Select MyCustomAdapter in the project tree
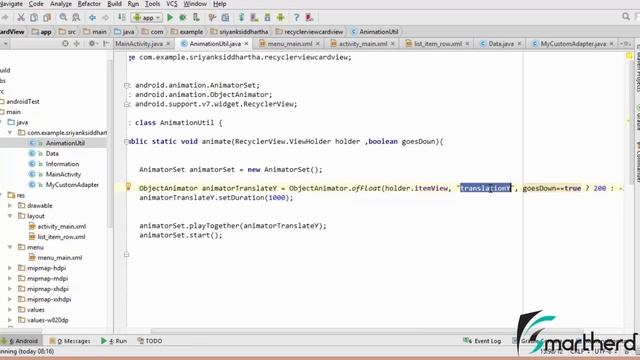 [72, 184]
